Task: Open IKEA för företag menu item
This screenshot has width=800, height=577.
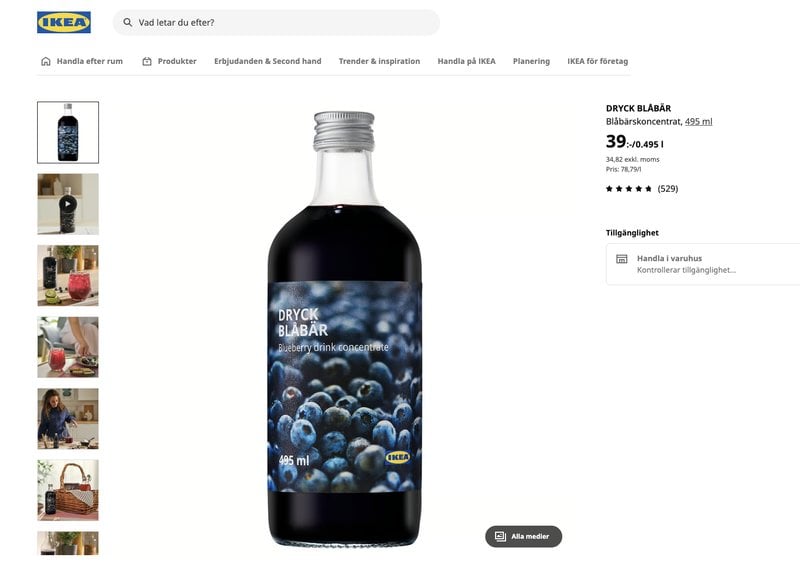Action: 597,61
